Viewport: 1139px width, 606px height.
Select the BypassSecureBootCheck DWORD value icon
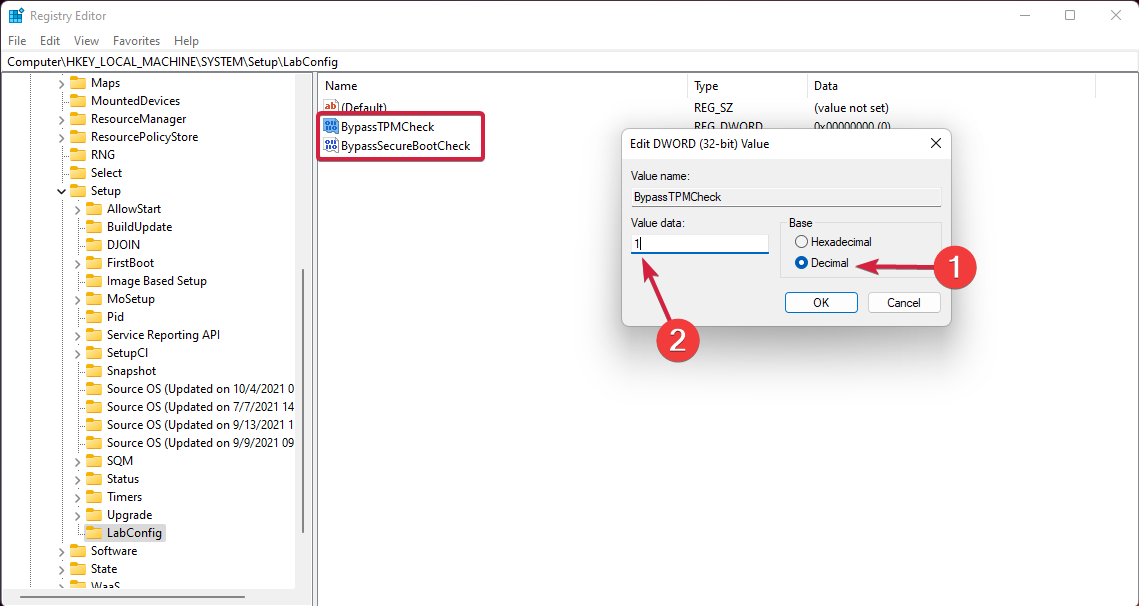point(331,145)
